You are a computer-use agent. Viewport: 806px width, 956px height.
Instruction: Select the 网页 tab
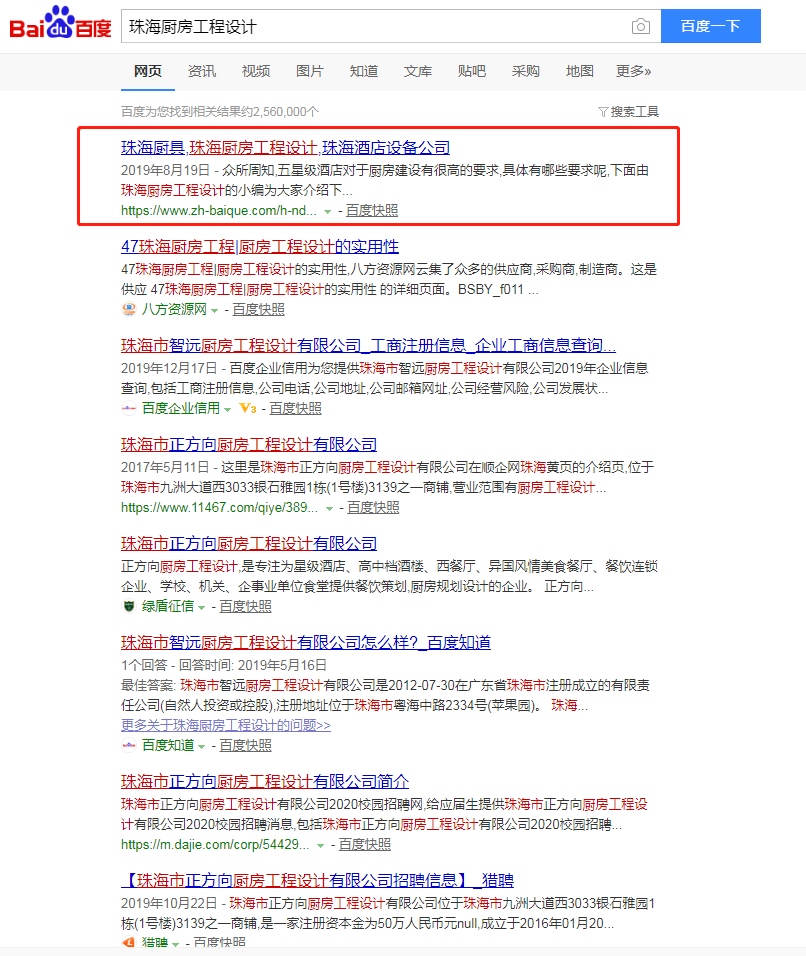pos(148,71)
